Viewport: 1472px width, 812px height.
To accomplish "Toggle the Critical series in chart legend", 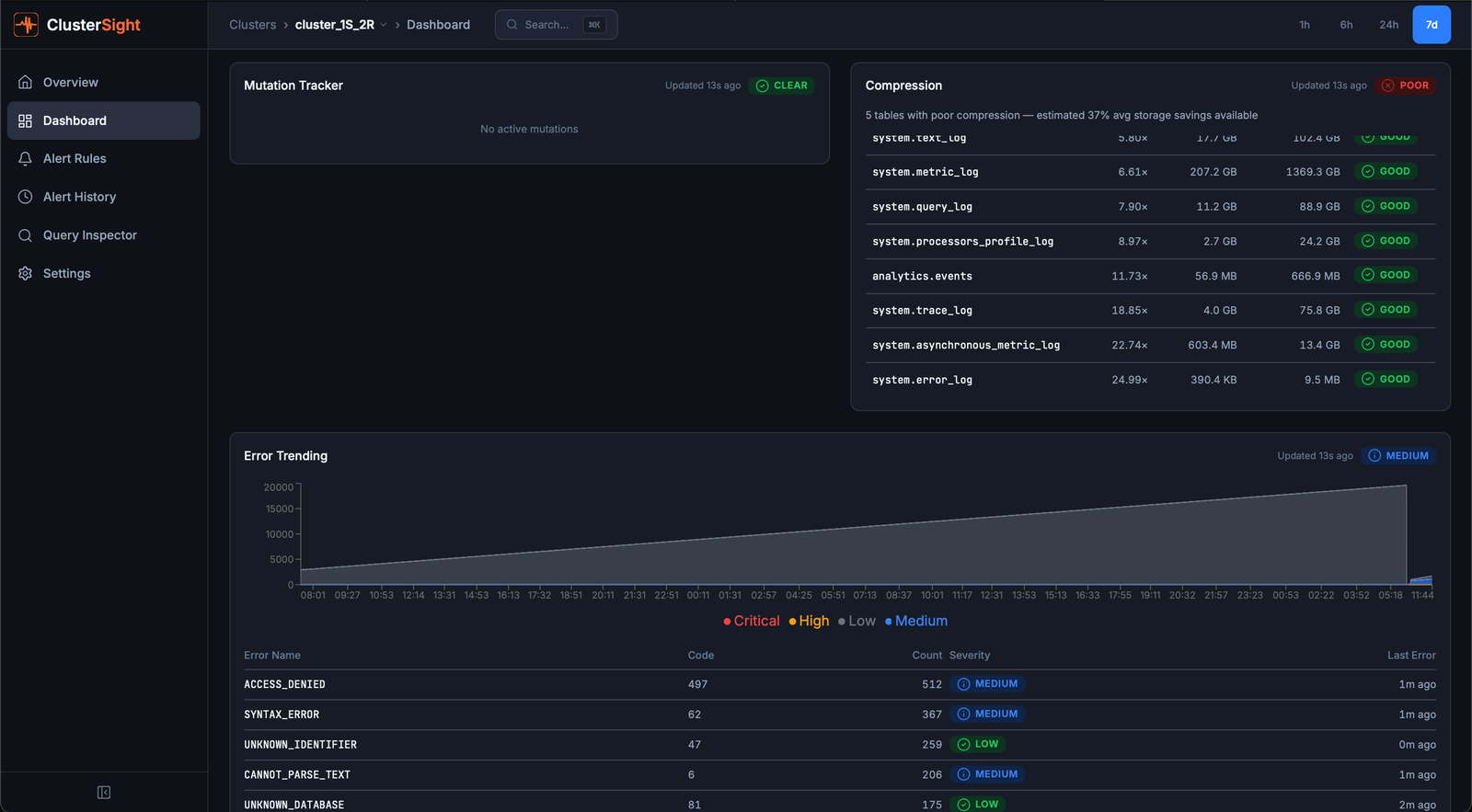I will point(752,622).
